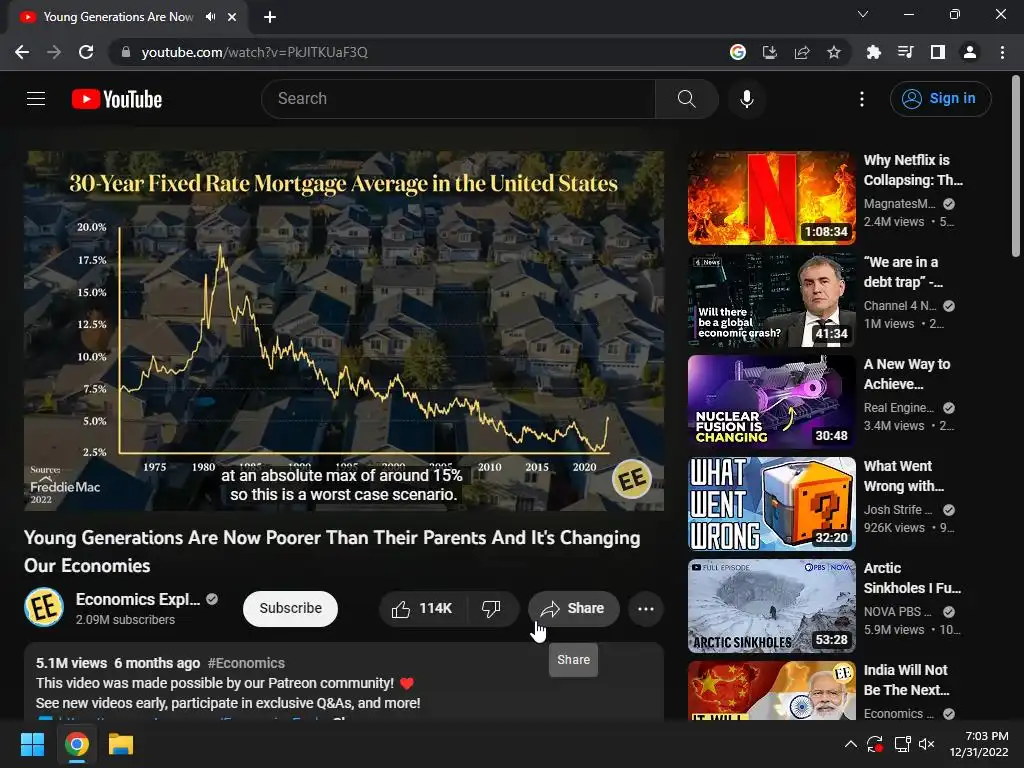Open YouTube settings three-dot menu
This screenshot has height=768, width=1024.
[x=862, y=99]
